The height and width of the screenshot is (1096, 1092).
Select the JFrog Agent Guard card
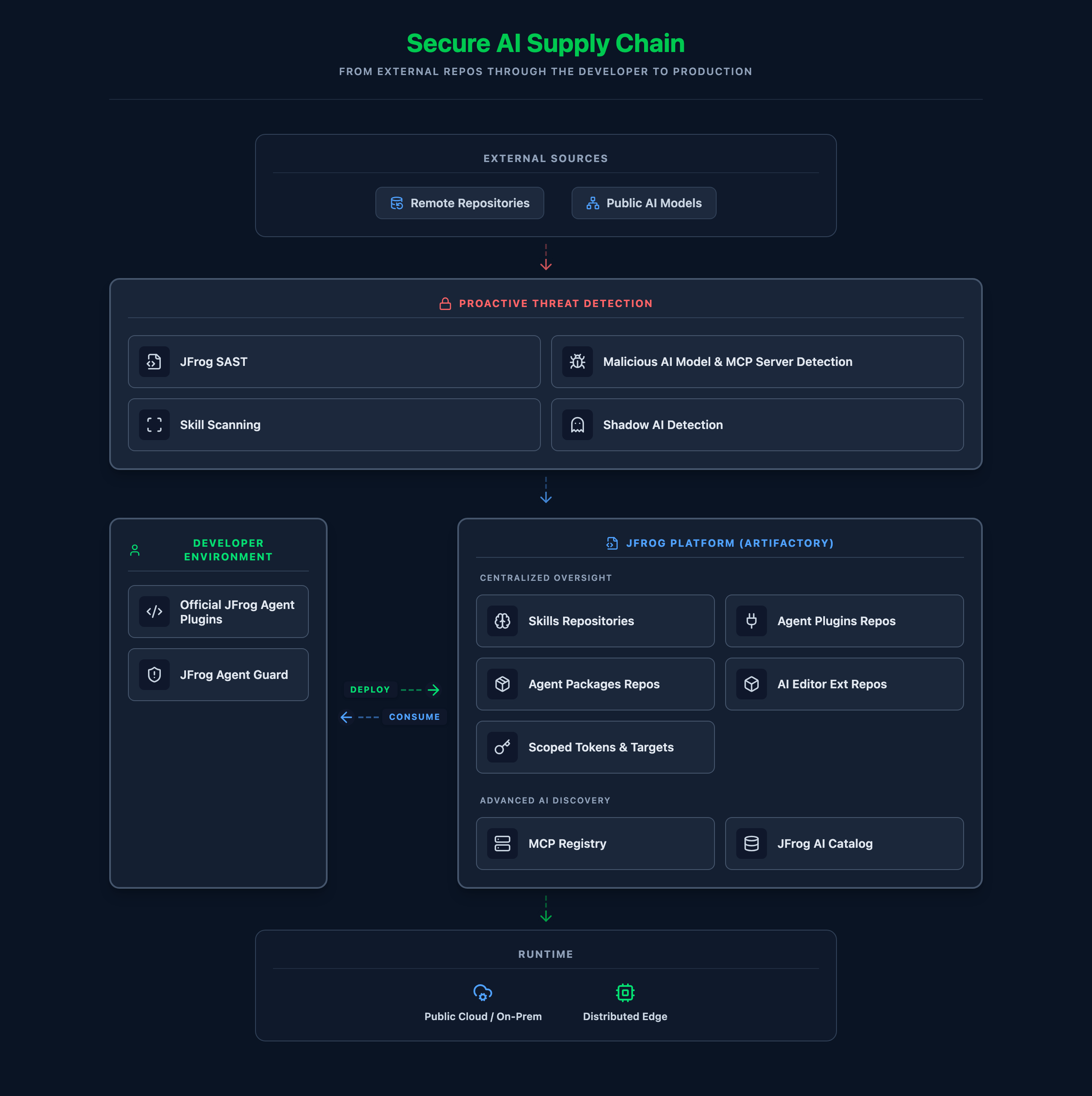(x=218, y=675)
